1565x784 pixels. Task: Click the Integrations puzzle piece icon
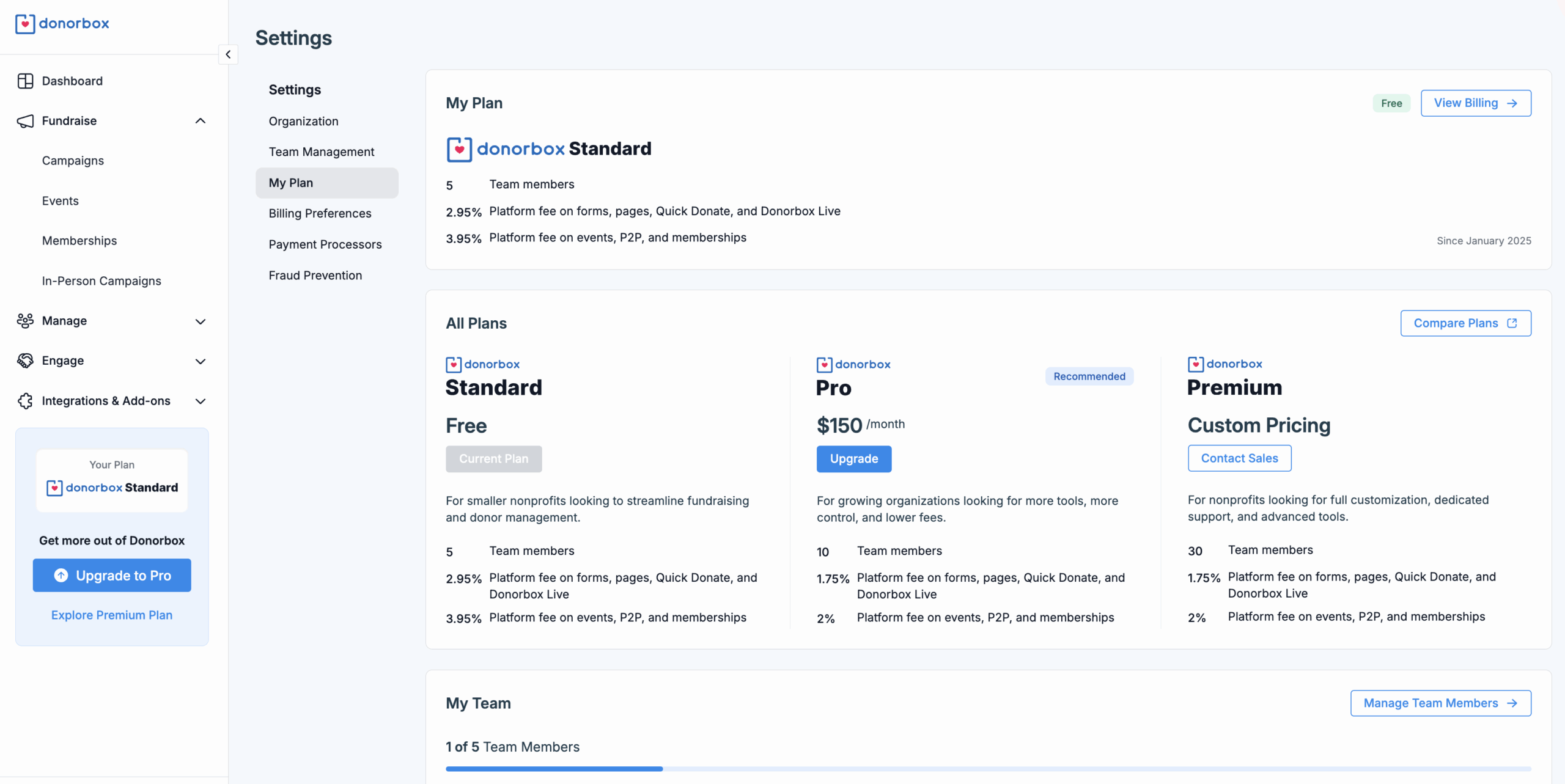point(25,401)
